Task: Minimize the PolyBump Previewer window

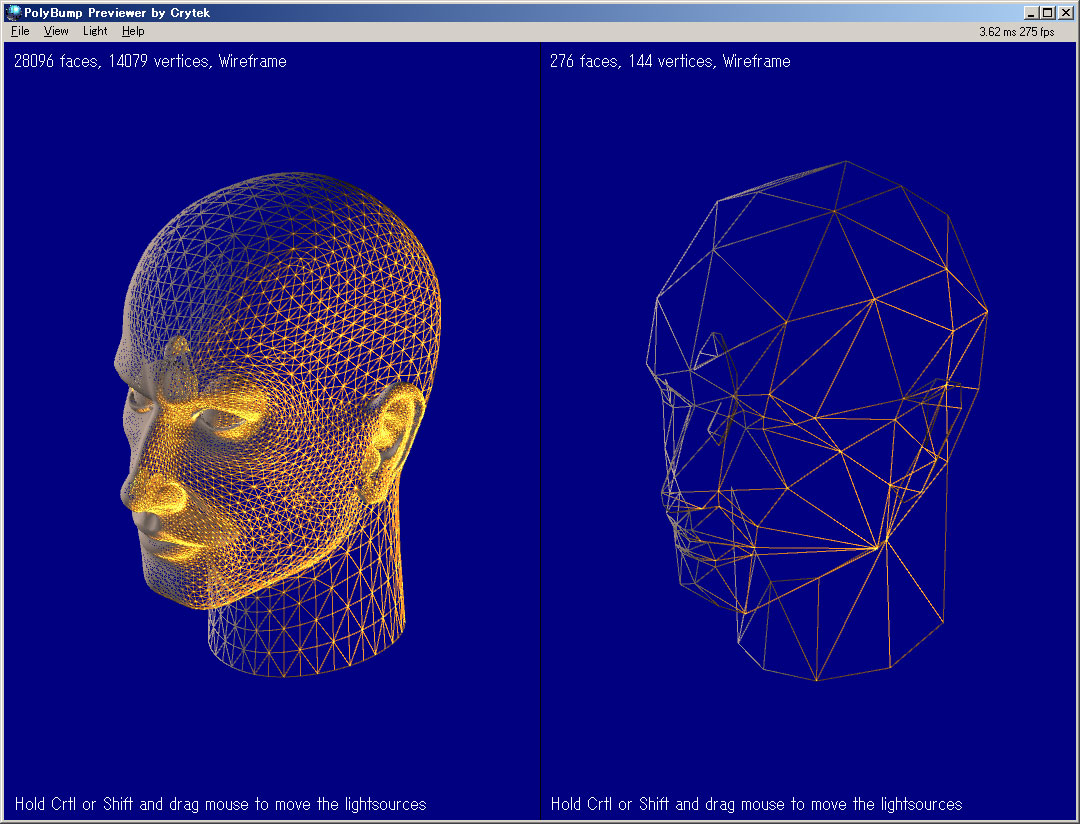Action: click(x=1032, y=13)
